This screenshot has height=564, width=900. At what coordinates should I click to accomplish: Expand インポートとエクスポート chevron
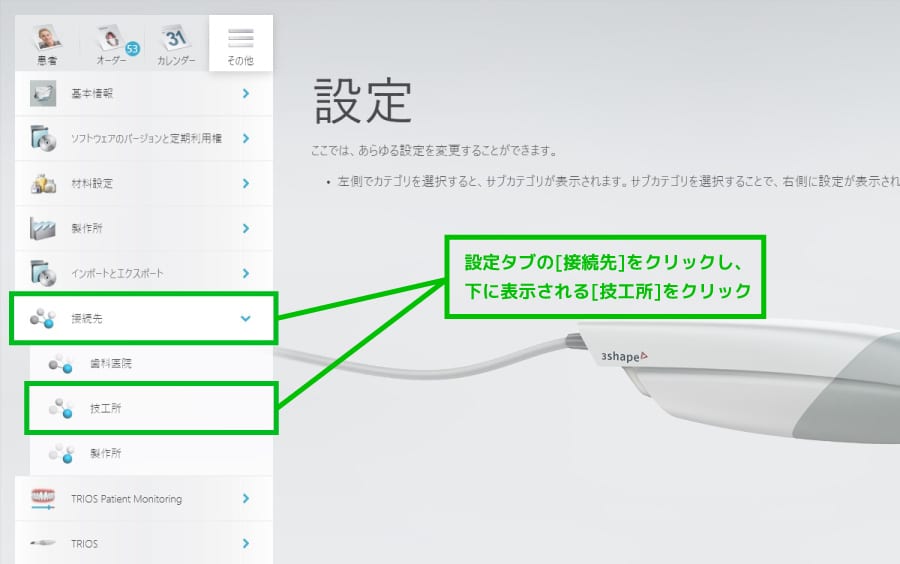[x=246, y=273]
